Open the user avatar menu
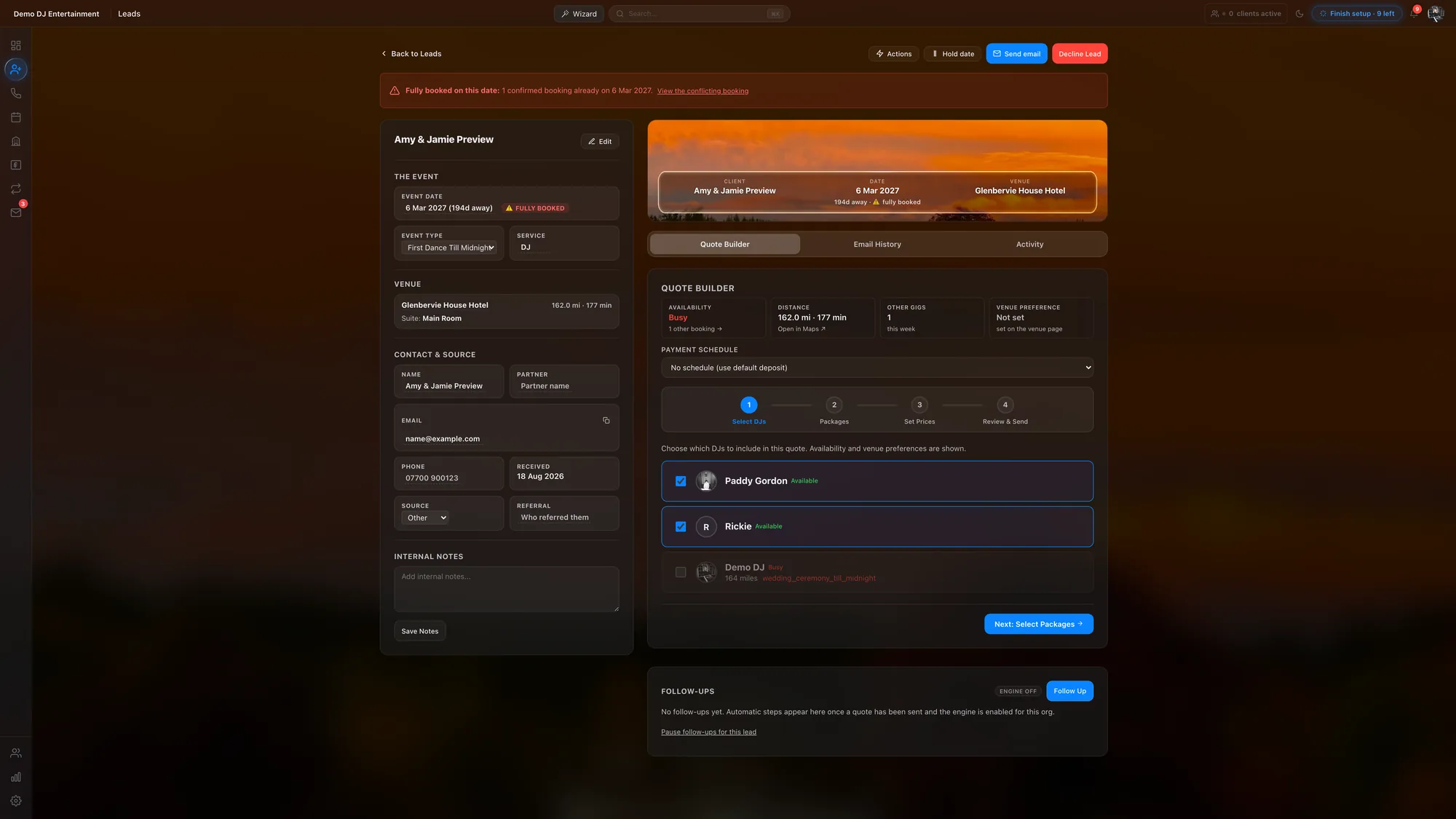 (x=1436, y=13)
